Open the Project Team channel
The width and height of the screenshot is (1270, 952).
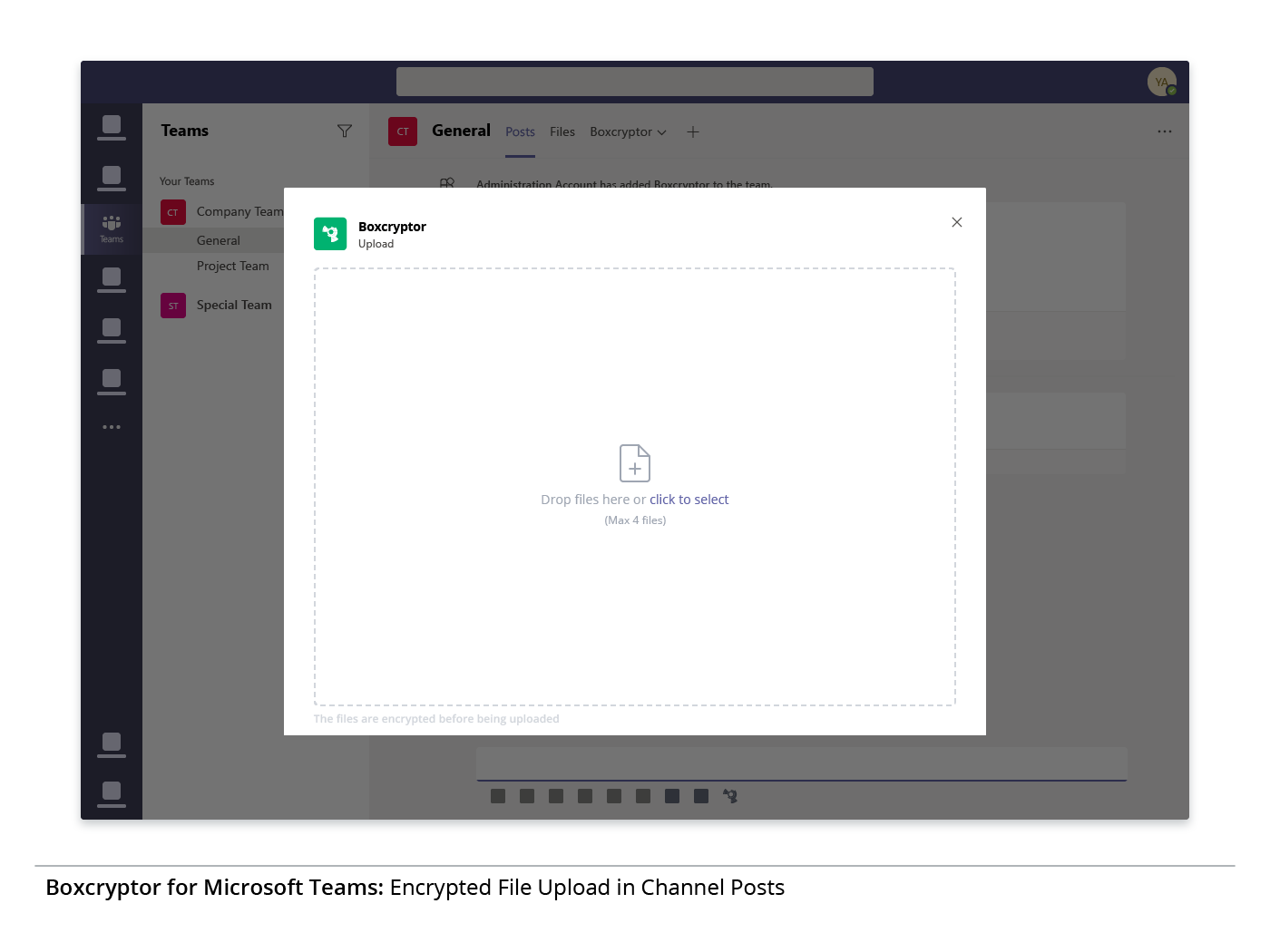coord(232,266)
